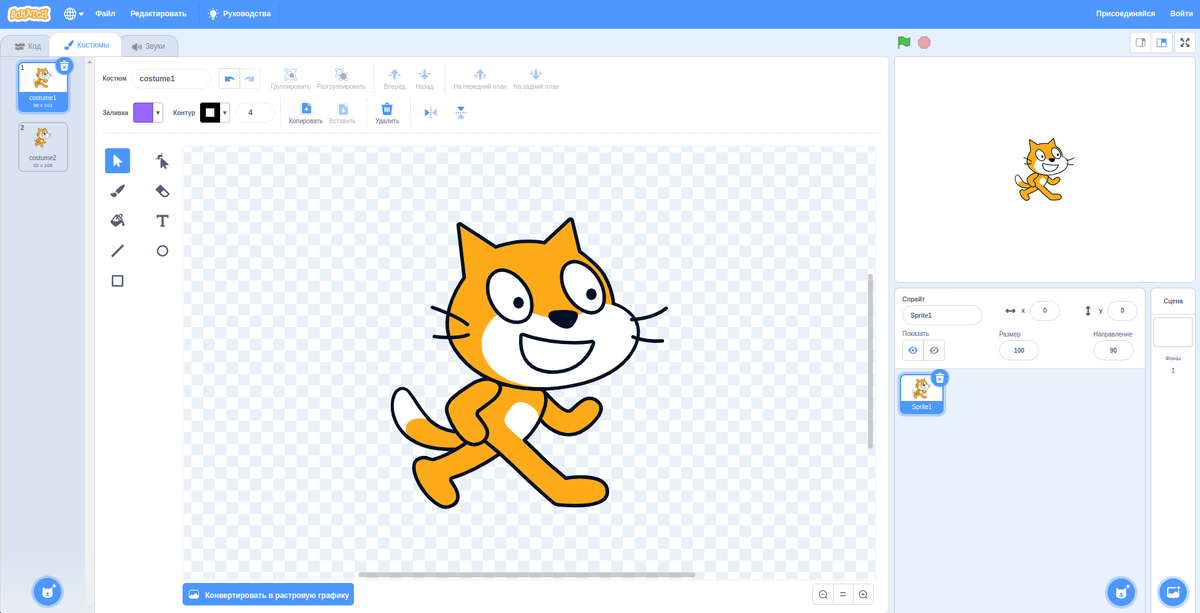Click the green flag to start
The width and height of the screenshot is (1200, 613).
[904, 42]
